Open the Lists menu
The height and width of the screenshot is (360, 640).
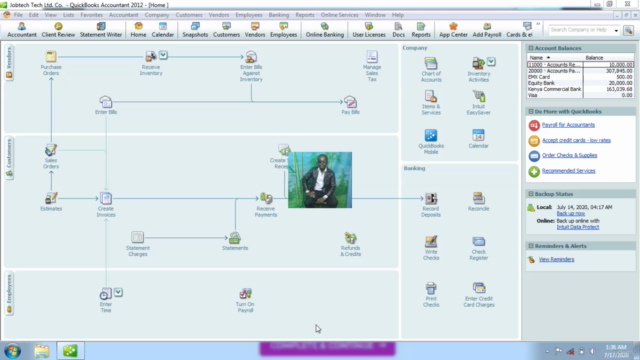(69, 15)
